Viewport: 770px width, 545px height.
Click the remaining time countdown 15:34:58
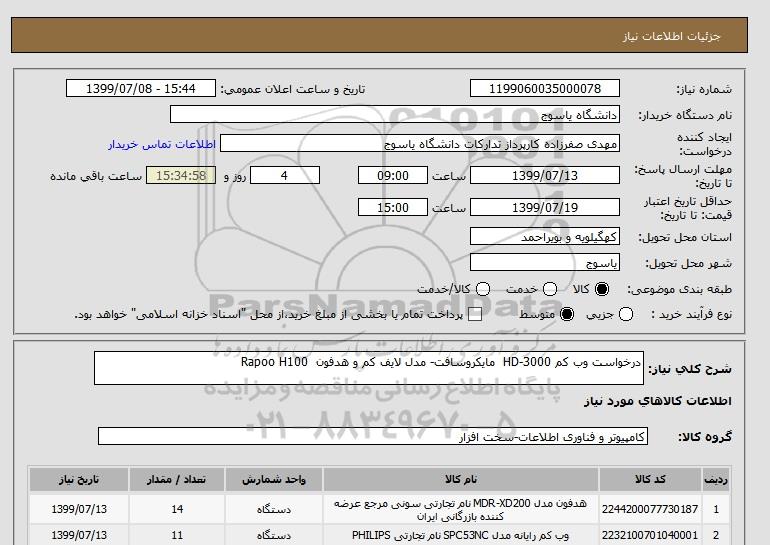(181, 175)
